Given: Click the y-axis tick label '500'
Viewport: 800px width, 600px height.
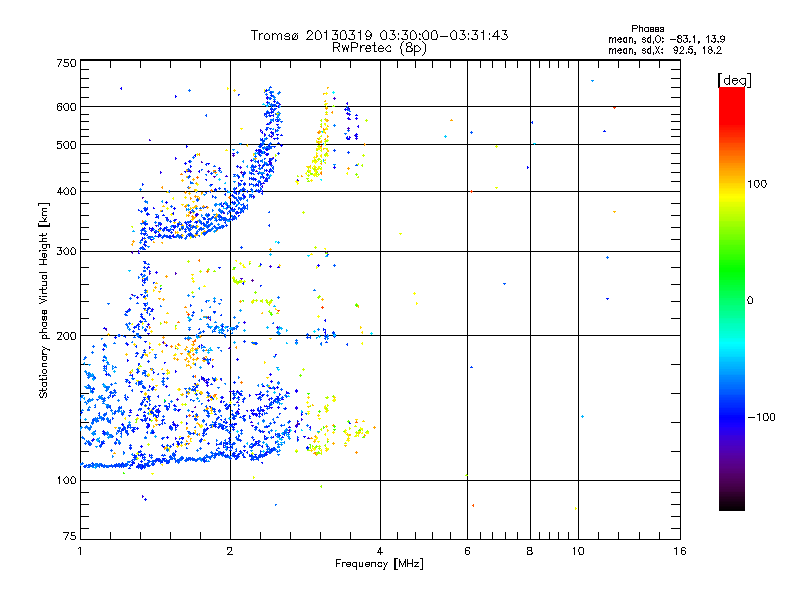Looking at the screenshot, I should tap(66, 145).
